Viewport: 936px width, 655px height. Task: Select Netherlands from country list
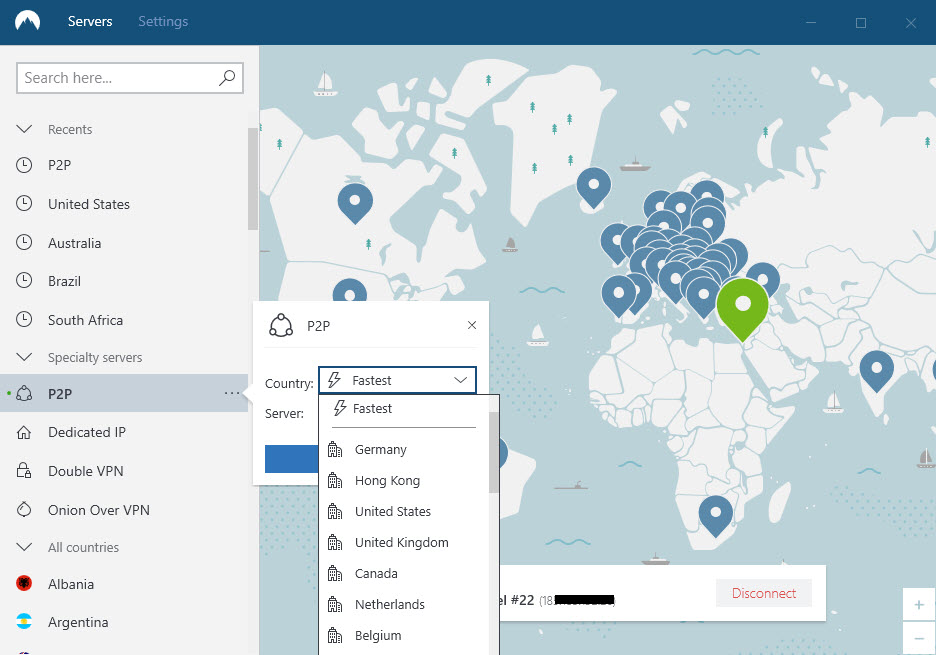click(404, 605)
